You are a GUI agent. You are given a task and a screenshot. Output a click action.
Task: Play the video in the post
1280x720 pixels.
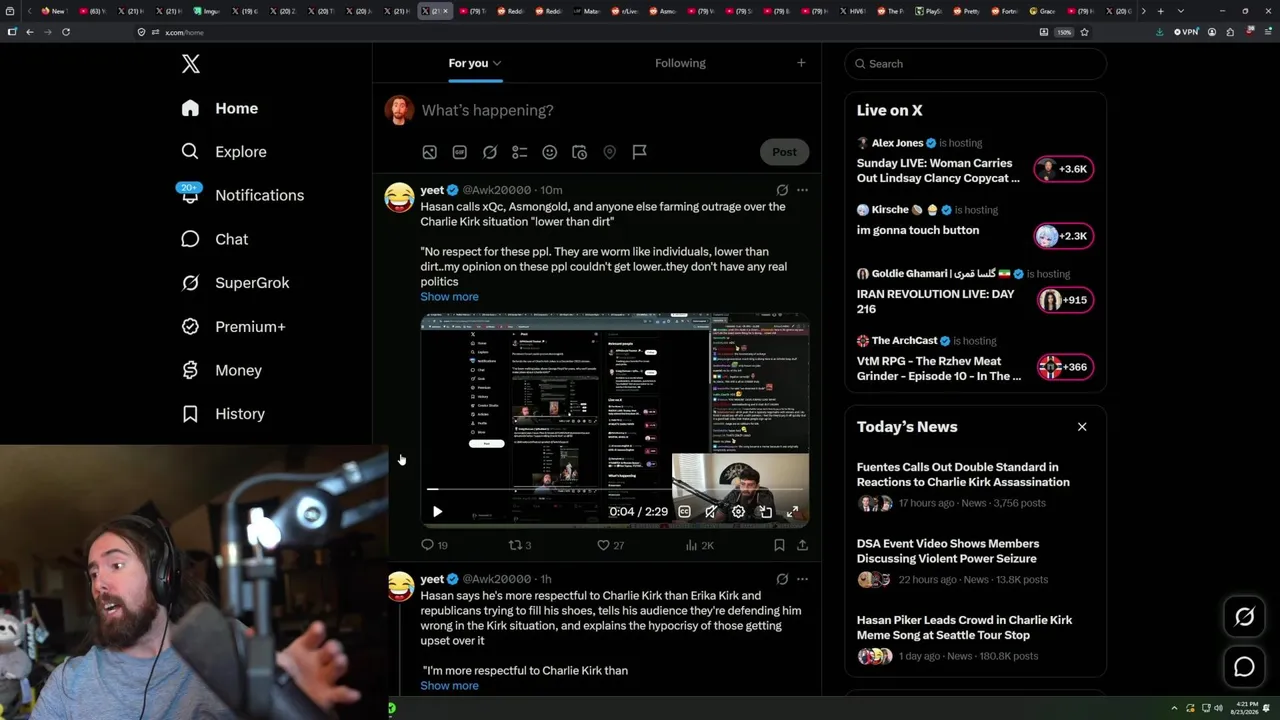click(x=437, y=511)
